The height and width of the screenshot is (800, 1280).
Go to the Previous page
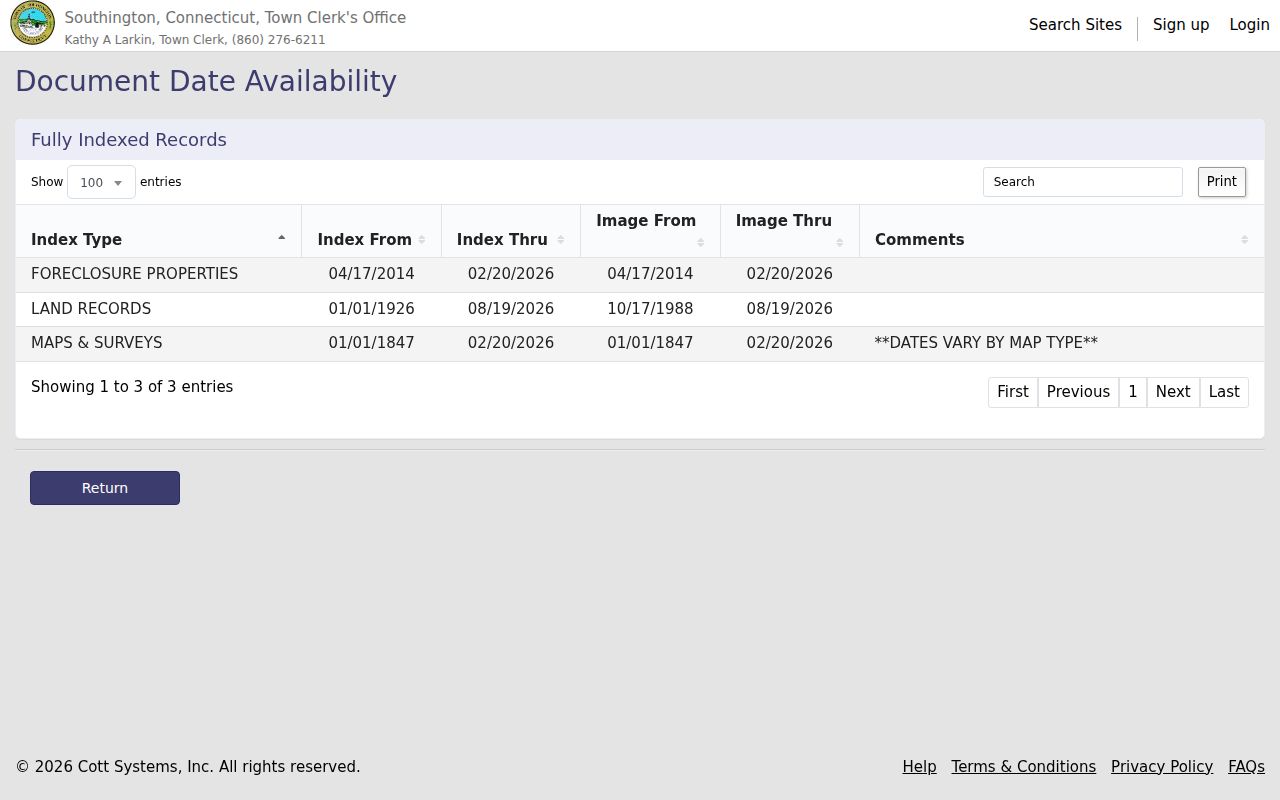(x=1078, y=392)
